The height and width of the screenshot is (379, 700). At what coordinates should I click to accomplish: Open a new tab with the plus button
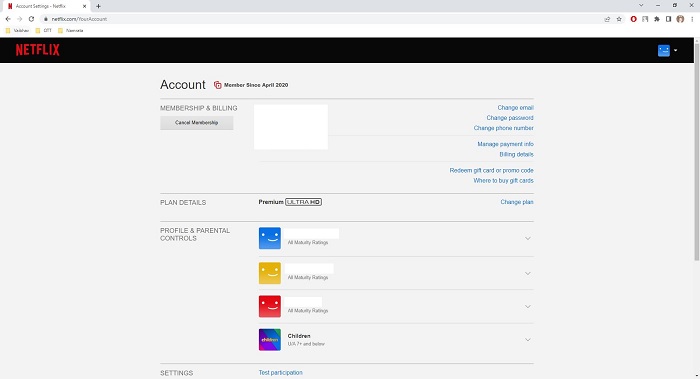pyautogui.click(x=98, y=6)
